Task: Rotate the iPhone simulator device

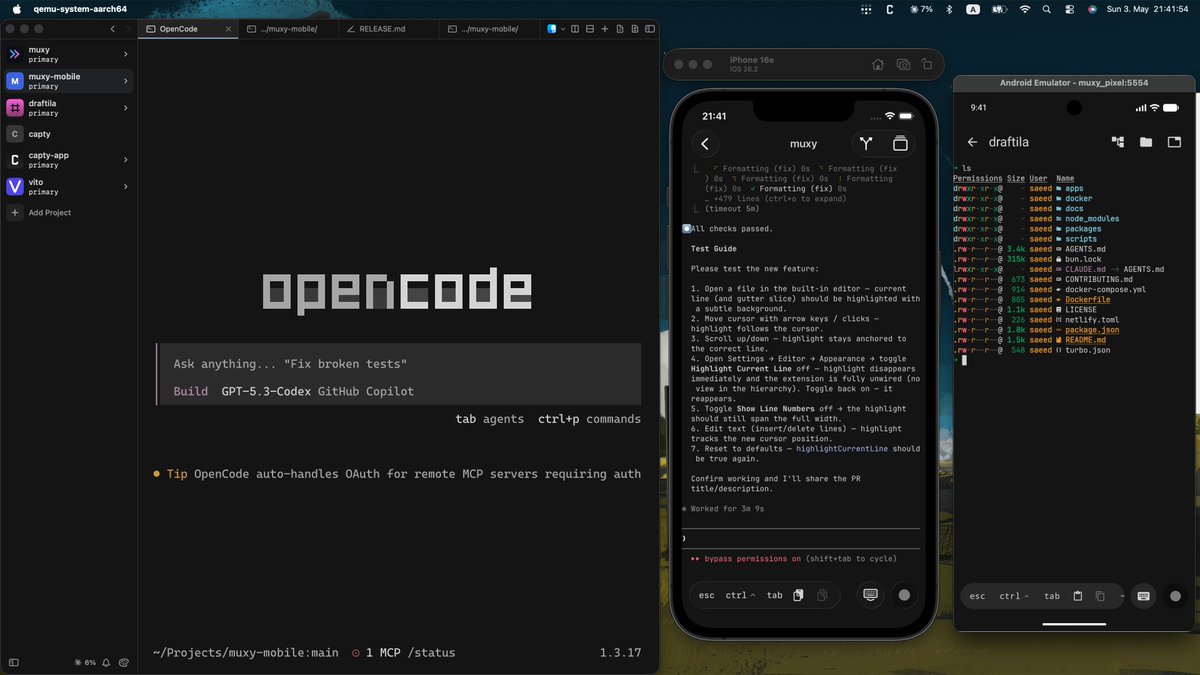Action: click(927, 64)
